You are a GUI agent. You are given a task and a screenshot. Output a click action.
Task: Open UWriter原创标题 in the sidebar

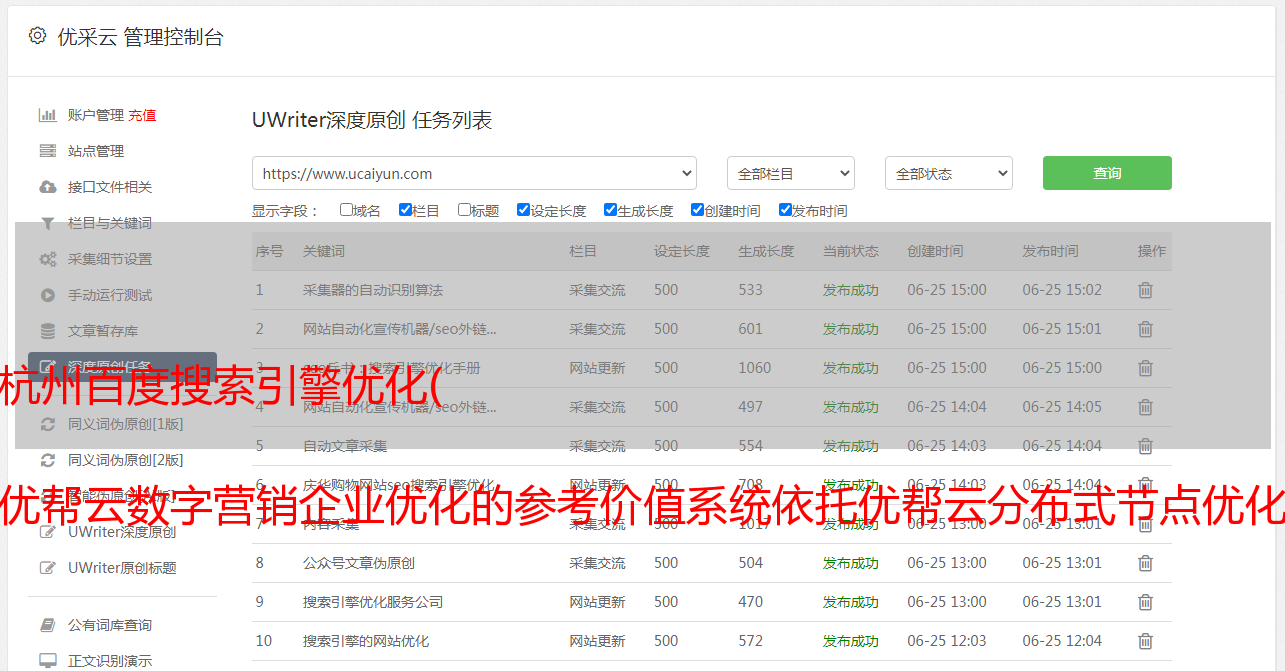(122, 568)
